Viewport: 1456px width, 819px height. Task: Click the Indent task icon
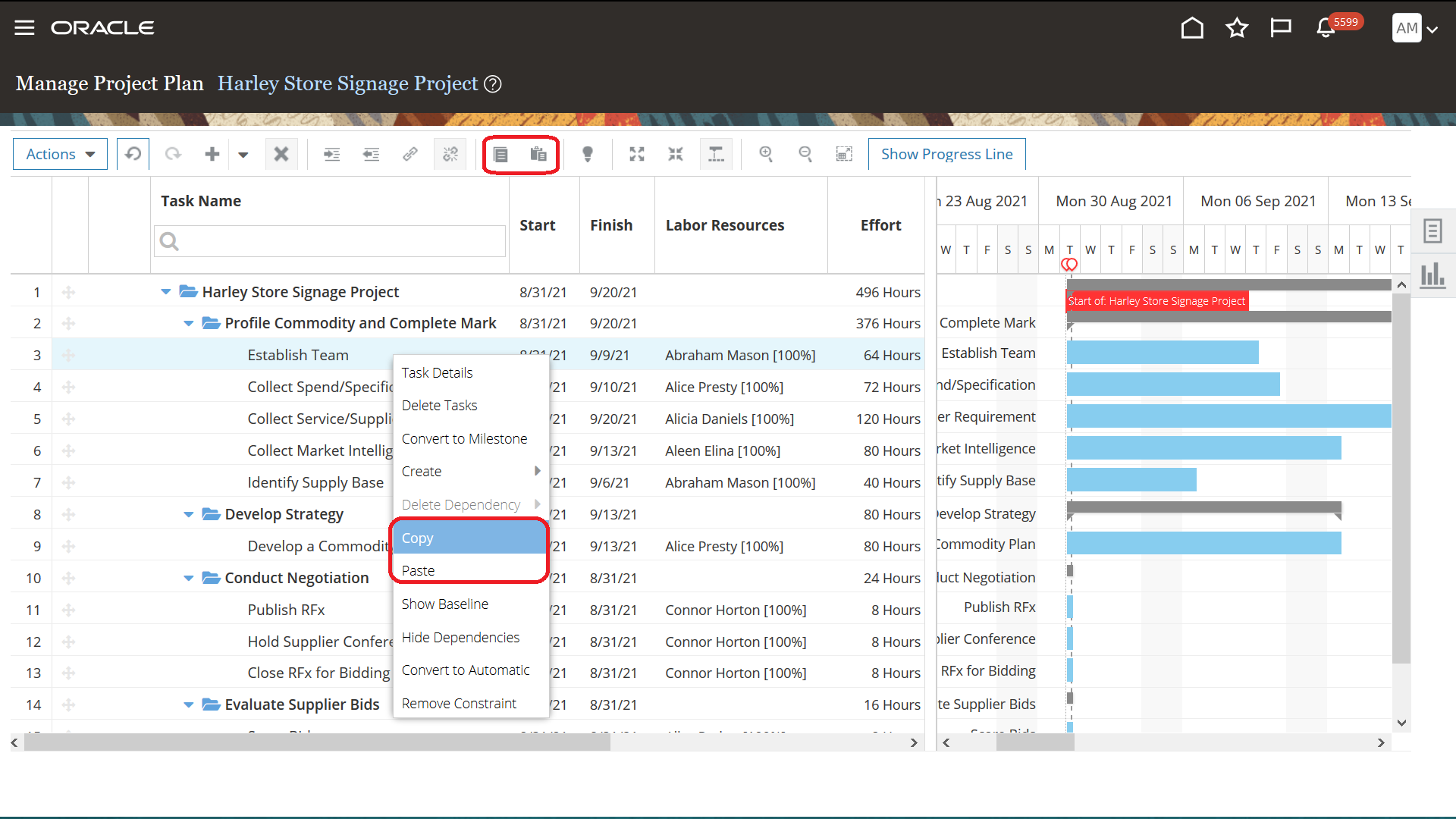pyautogui.click(x=332, y=154)
